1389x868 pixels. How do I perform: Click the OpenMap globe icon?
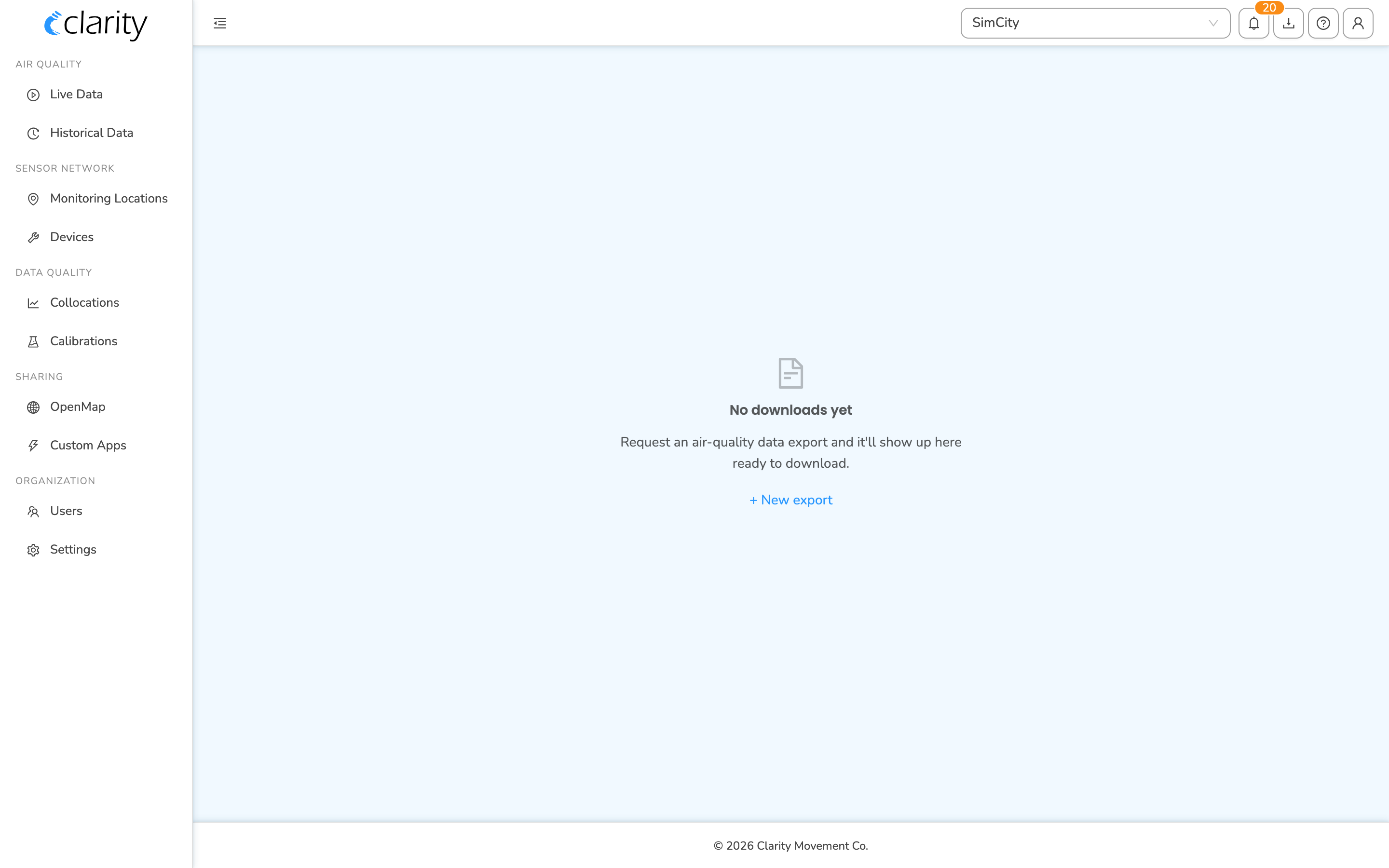(x=33, y=407)
